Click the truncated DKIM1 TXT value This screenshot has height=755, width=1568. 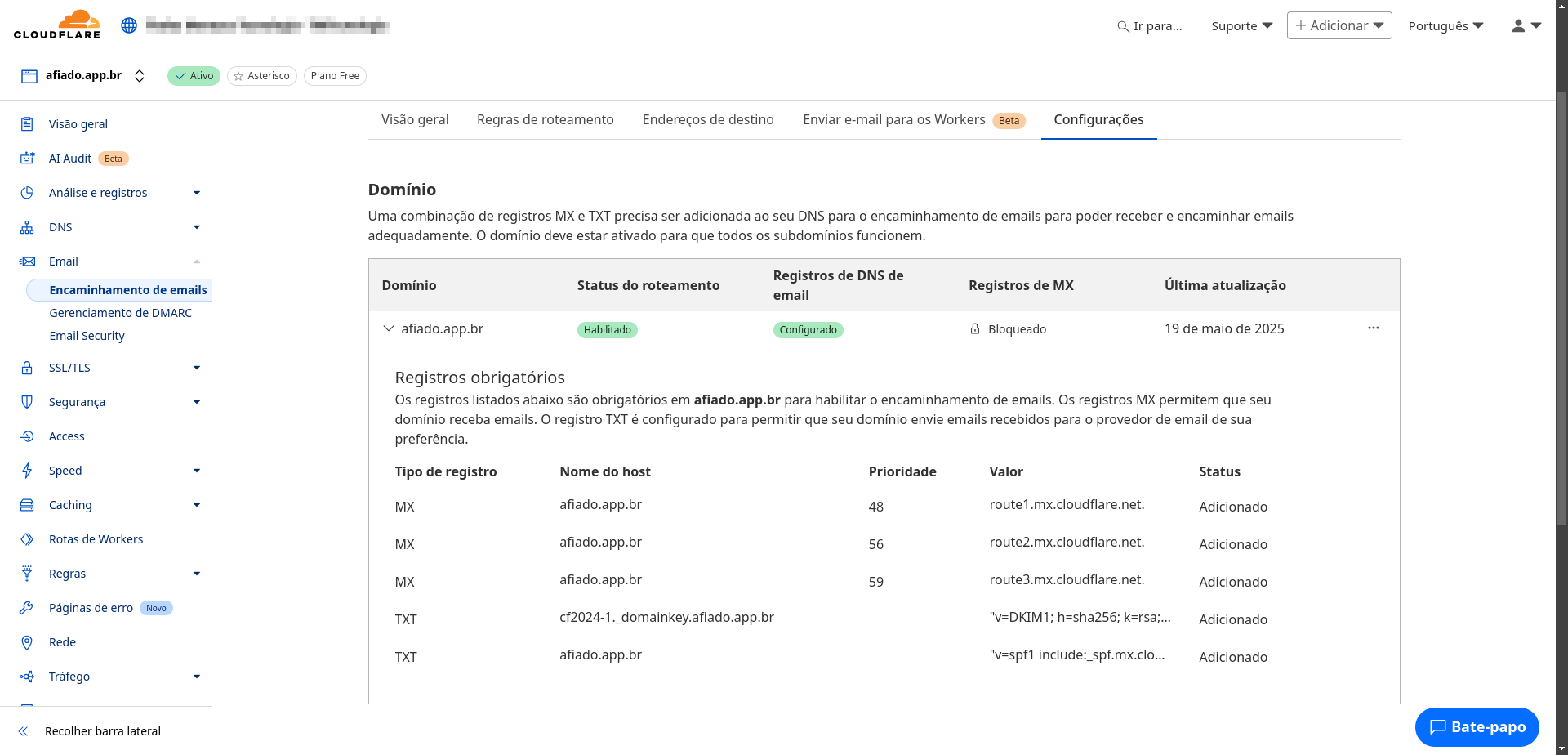click(x=1080, y=618)
